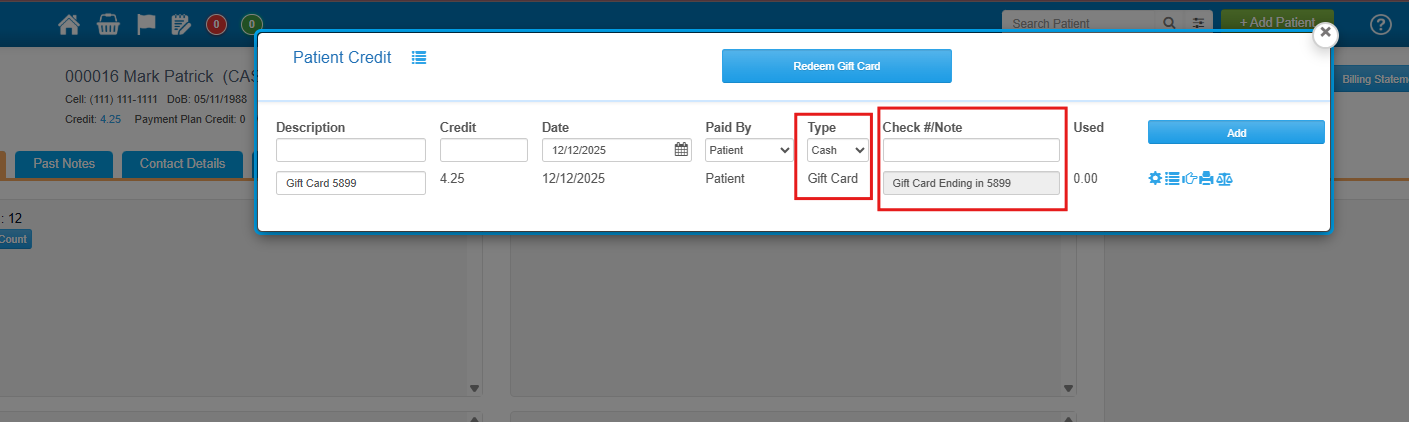The width and height of the screenshot is (1409, 422).
Task: Open the shopping basket icon
Action: [x=108, y=24]
